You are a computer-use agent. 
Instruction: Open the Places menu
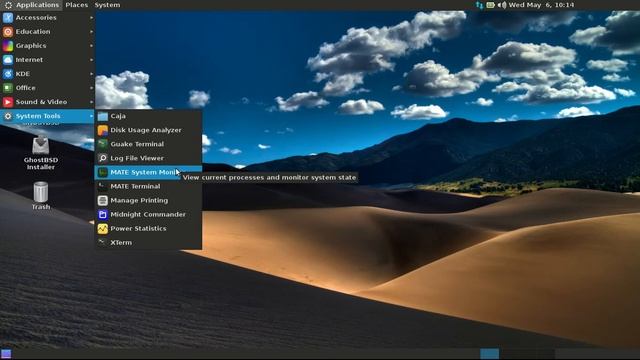(77, 5)
